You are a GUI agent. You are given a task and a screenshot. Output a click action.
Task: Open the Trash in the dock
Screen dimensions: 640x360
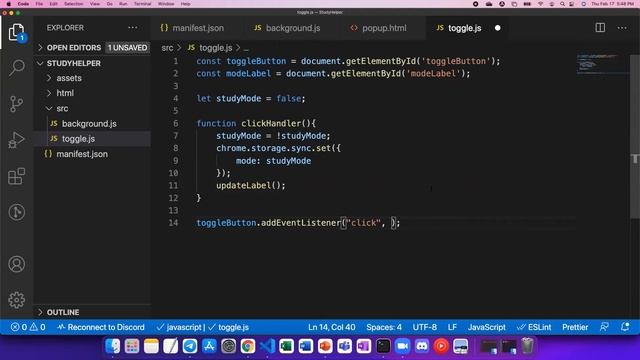(527, 346)
